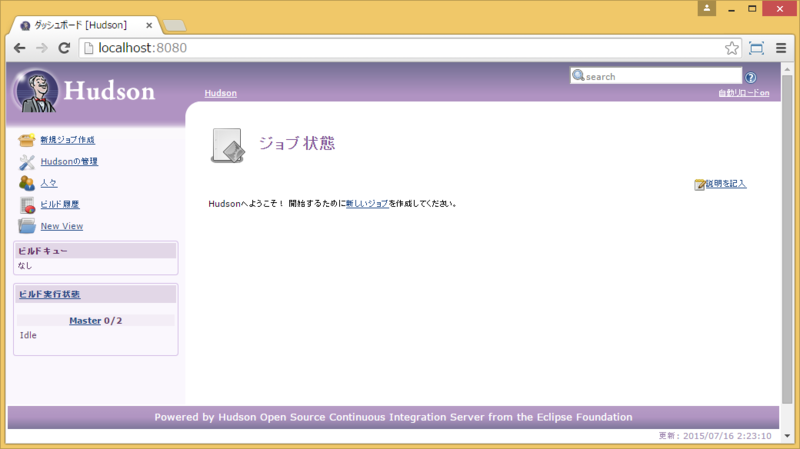The image size is (800, 449).
Task: Click the people icon in the sidebar
Action: pos(27,183)
